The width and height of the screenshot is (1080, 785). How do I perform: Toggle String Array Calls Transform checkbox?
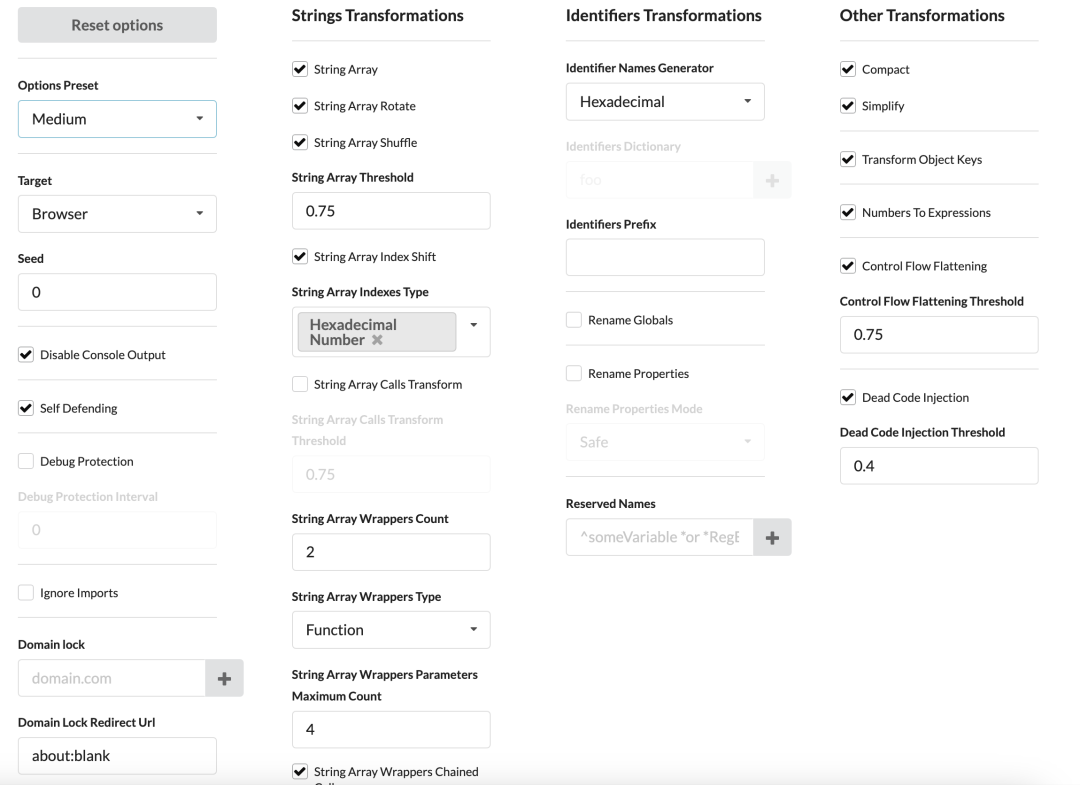tap(300, 384)
